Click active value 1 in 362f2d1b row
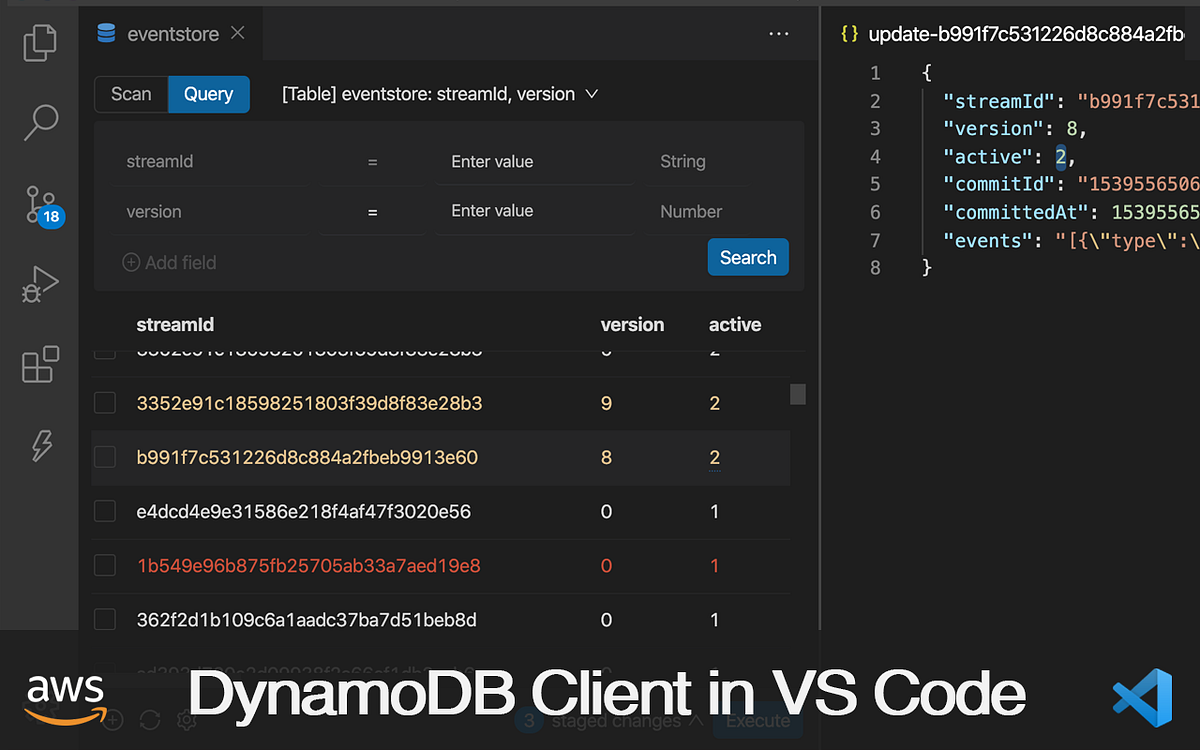 (714, 619)
